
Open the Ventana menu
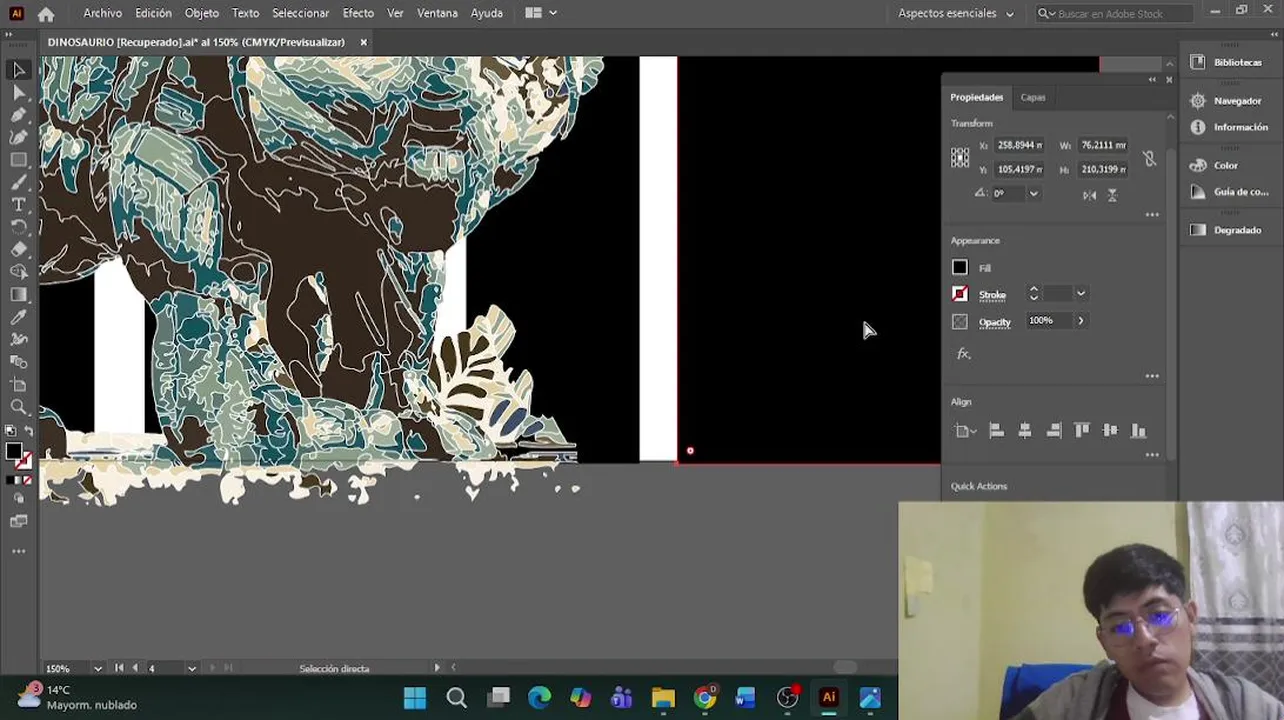(x=437, y=14)
